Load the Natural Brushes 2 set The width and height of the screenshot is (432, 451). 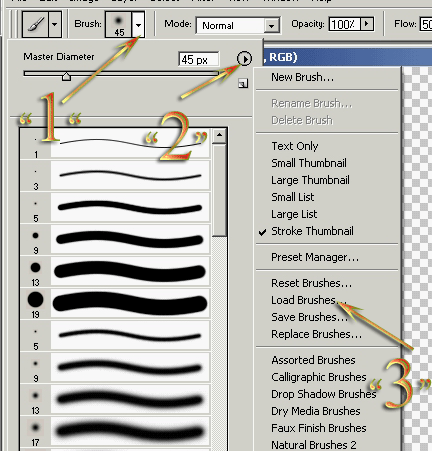click(x=314, y=445)
